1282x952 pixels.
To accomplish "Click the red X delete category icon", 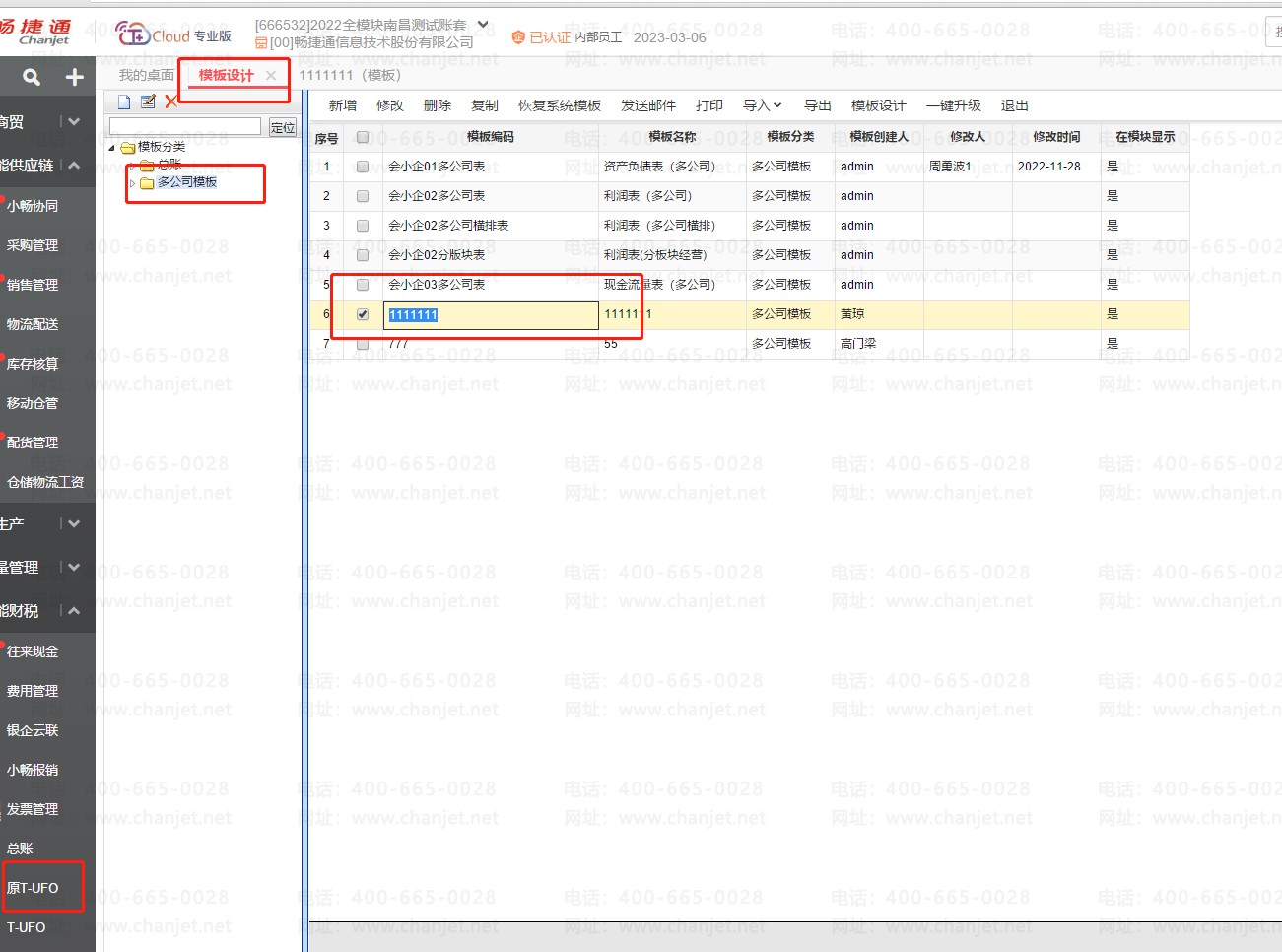I will click(171, 102).
